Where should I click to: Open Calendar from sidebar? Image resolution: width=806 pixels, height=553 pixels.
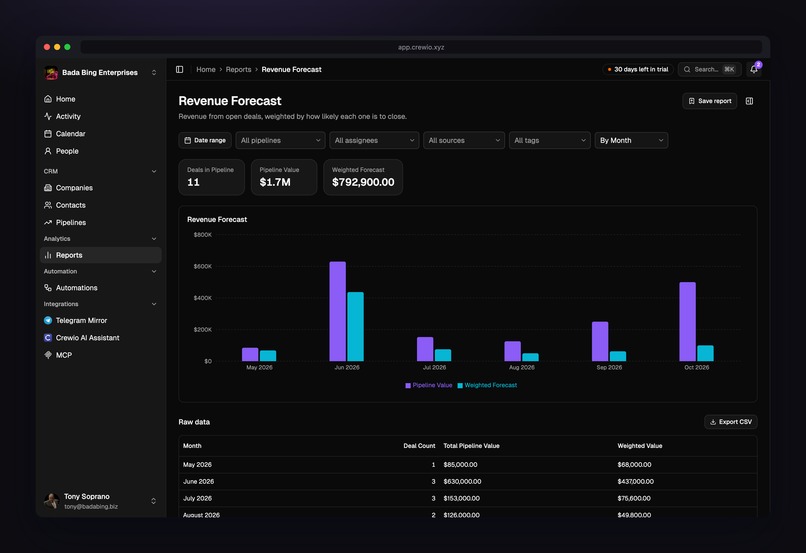pos(100,134)
